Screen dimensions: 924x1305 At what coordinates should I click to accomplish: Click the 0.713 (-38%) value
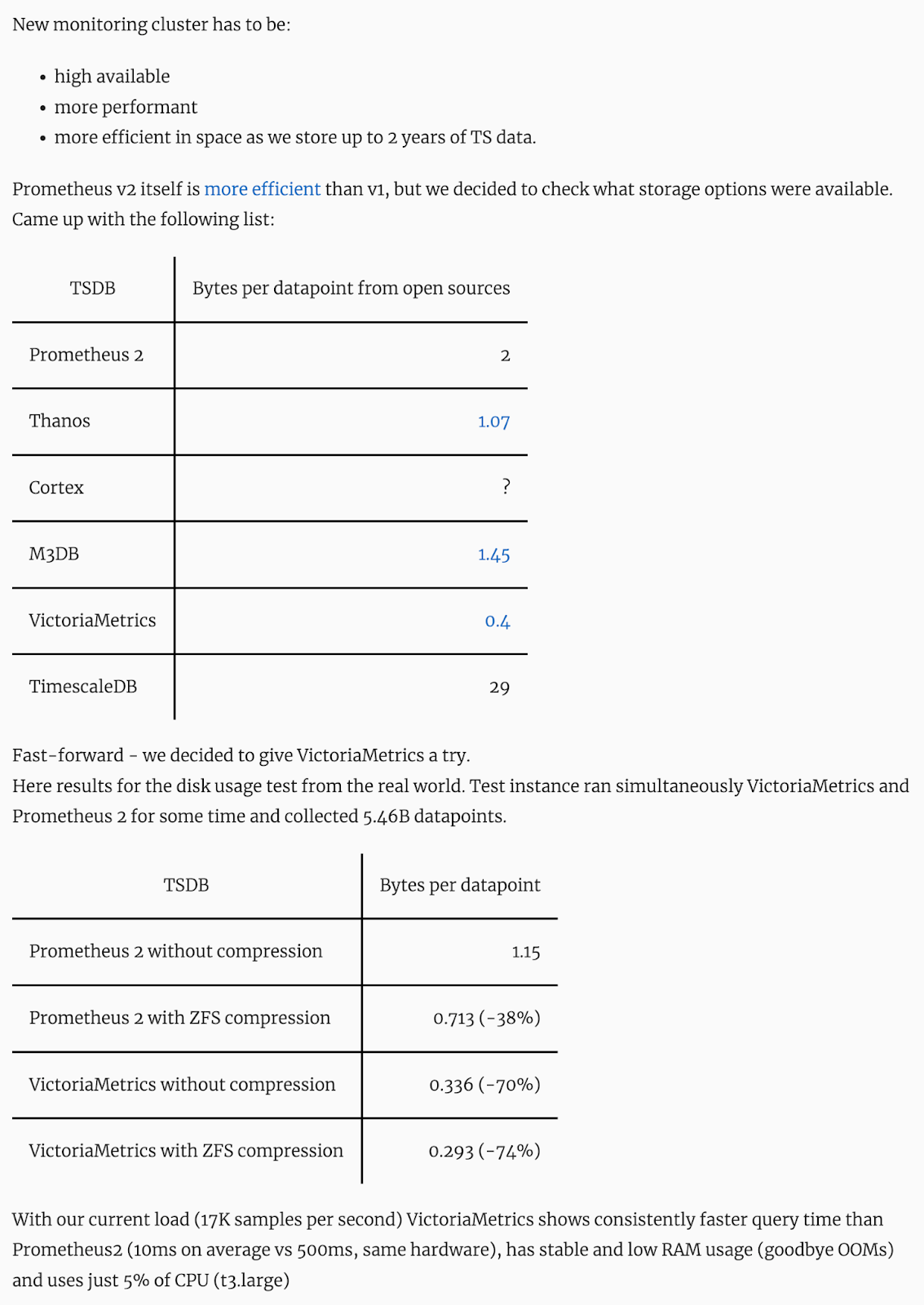486,1018
